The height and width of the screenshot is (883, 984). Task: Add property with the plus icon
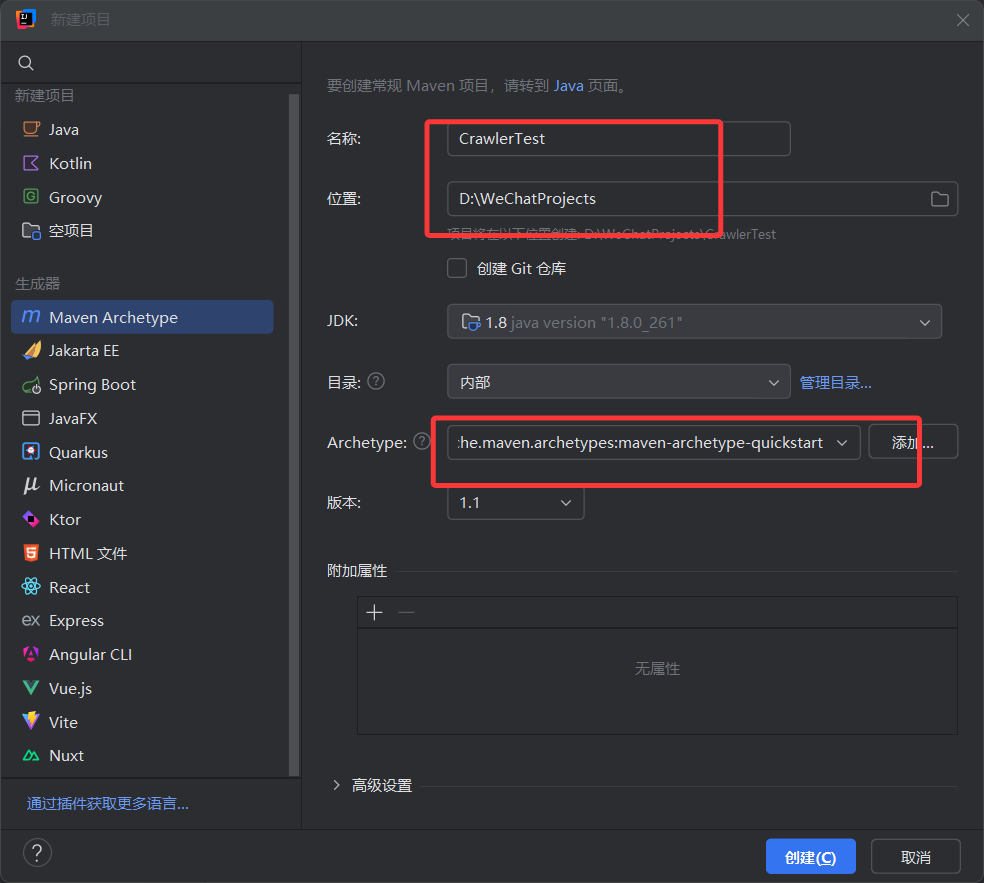[x=374, y=612]
